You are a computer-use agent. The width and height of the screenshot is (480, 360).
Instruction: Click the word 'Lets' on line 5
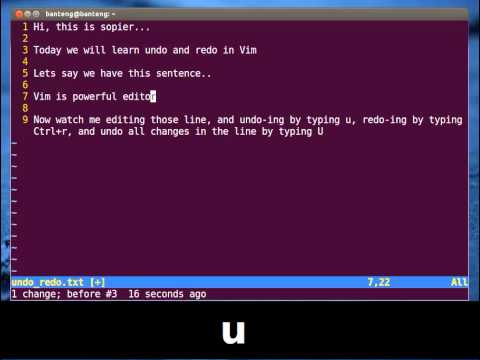point(44,73)
